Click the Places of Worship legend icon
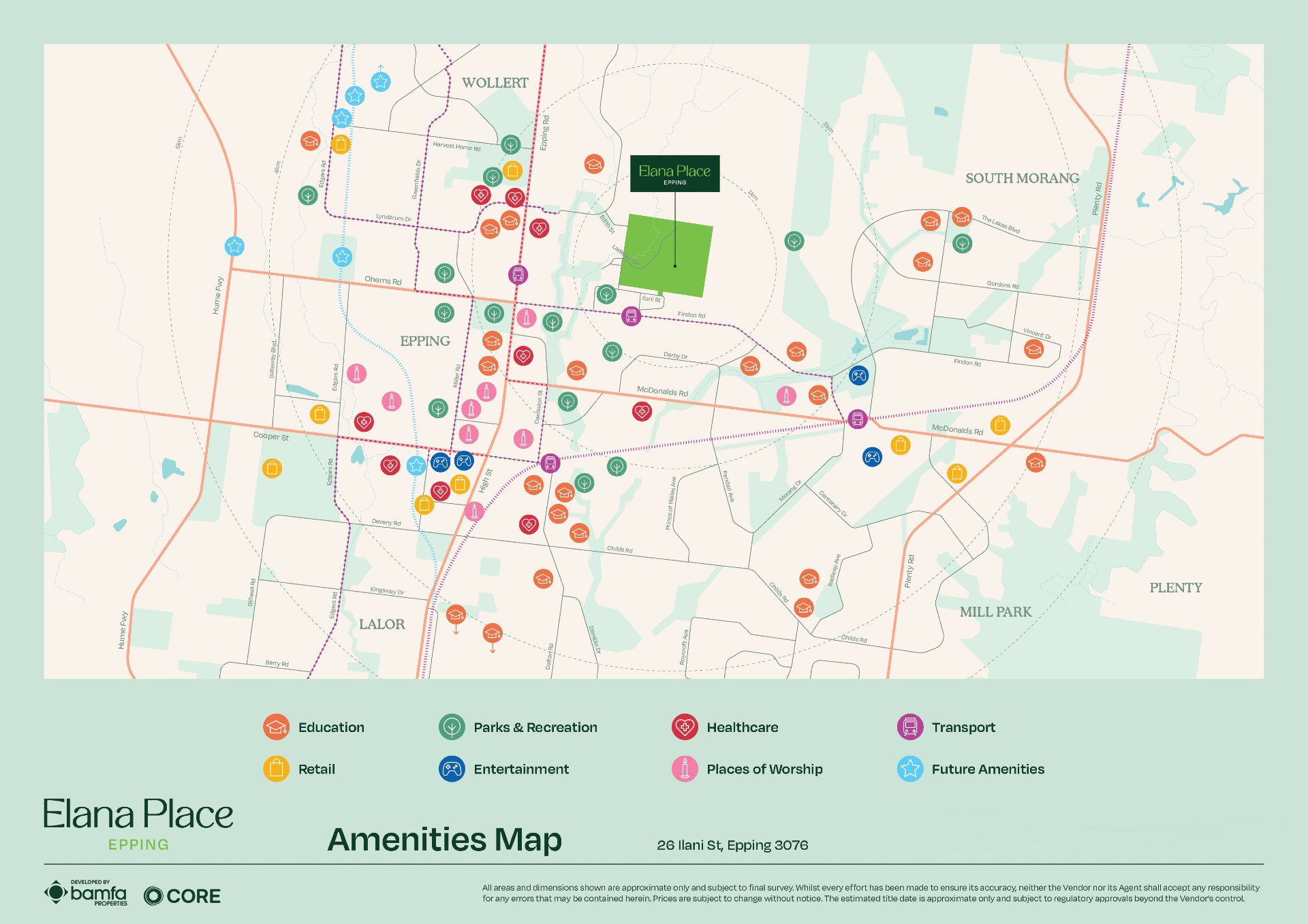 (x=684, y=769)
